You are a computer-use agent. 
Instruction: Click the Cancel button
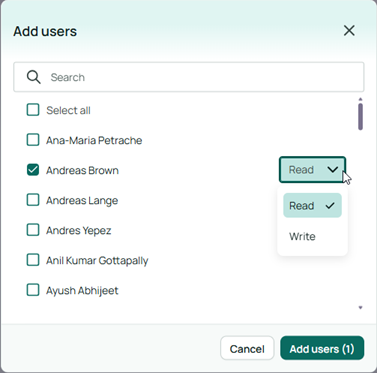click(247, 349)
